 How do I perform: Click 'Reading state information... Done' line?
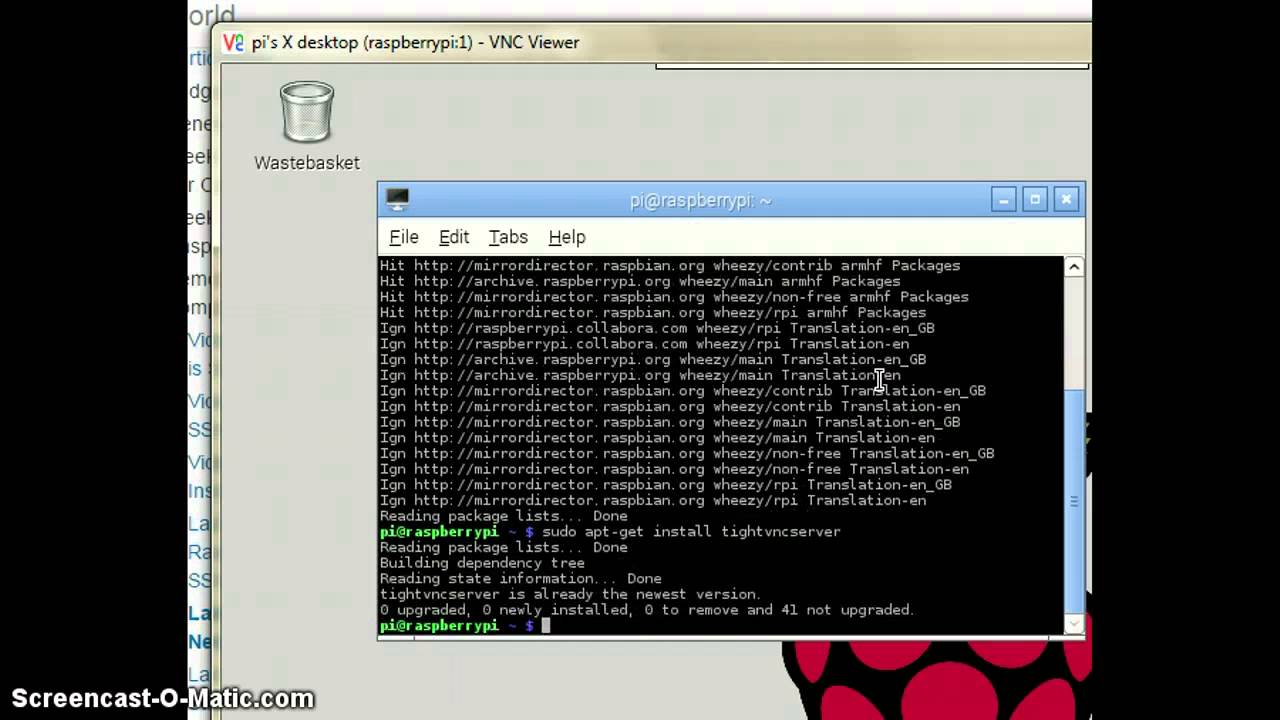520,578
